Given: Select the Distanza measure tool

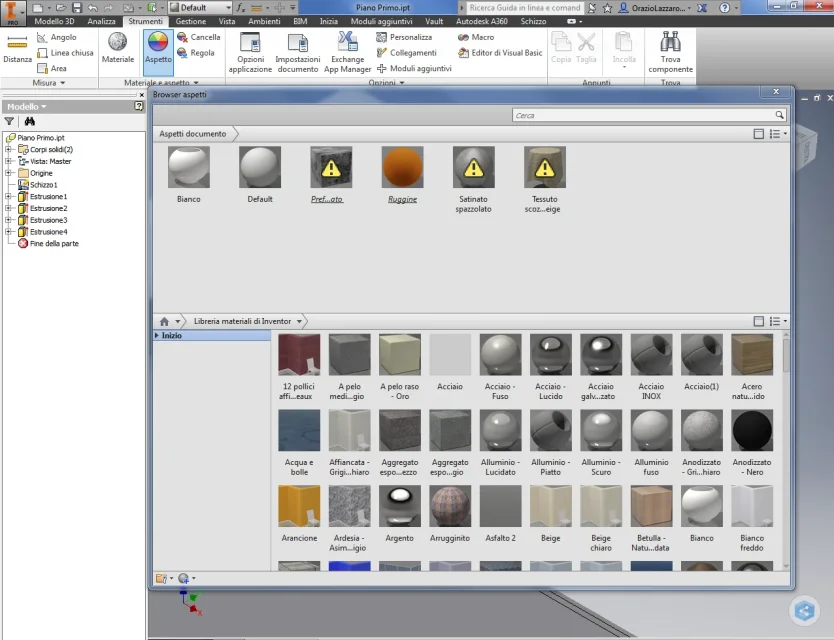Looking at the screenshot, I should 17,49.
